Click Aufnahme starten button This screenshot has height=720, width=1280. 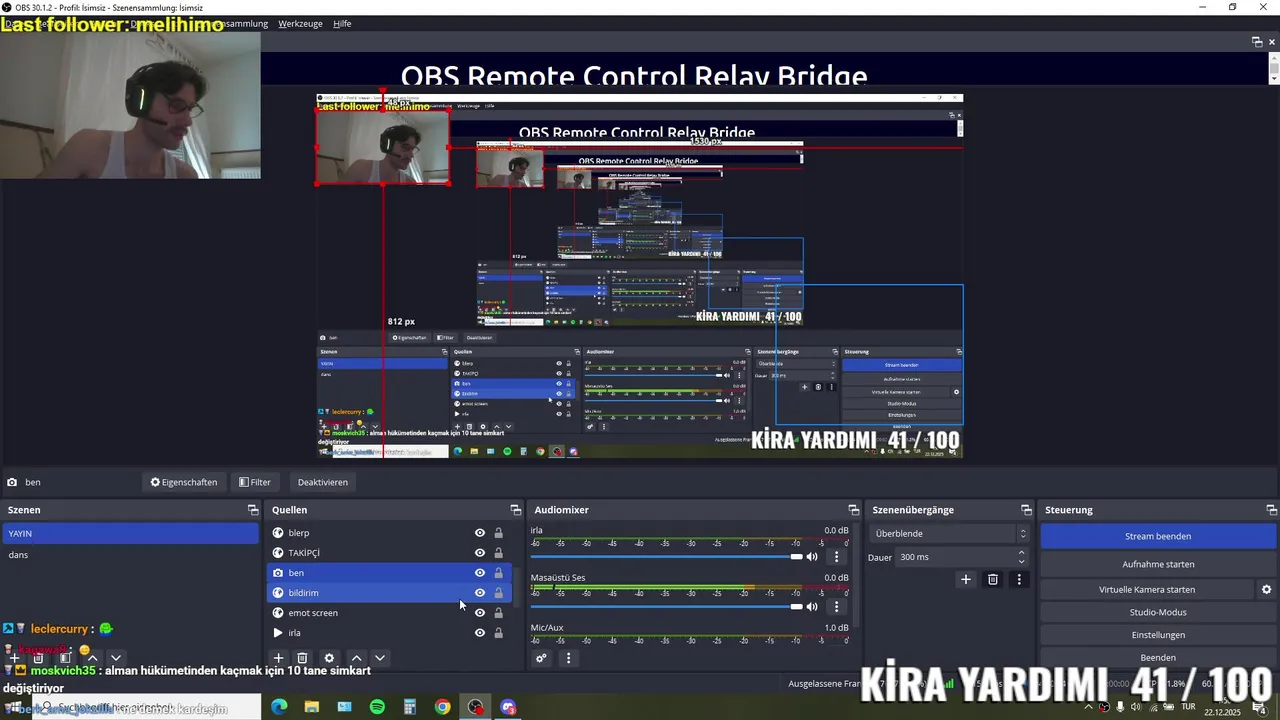pyautogui.click(x=1158, y=564)
